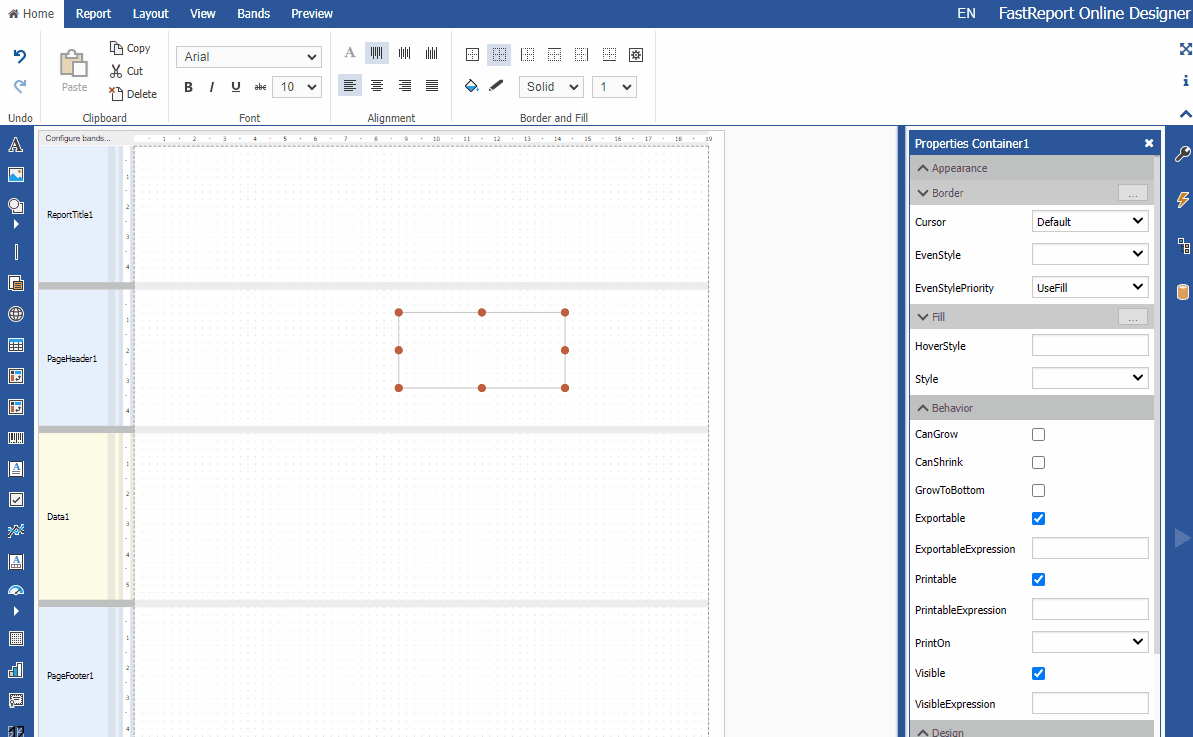Align text to center horizontally
The height and width of the screenshot is (737, 1193).
click(377, 86)
